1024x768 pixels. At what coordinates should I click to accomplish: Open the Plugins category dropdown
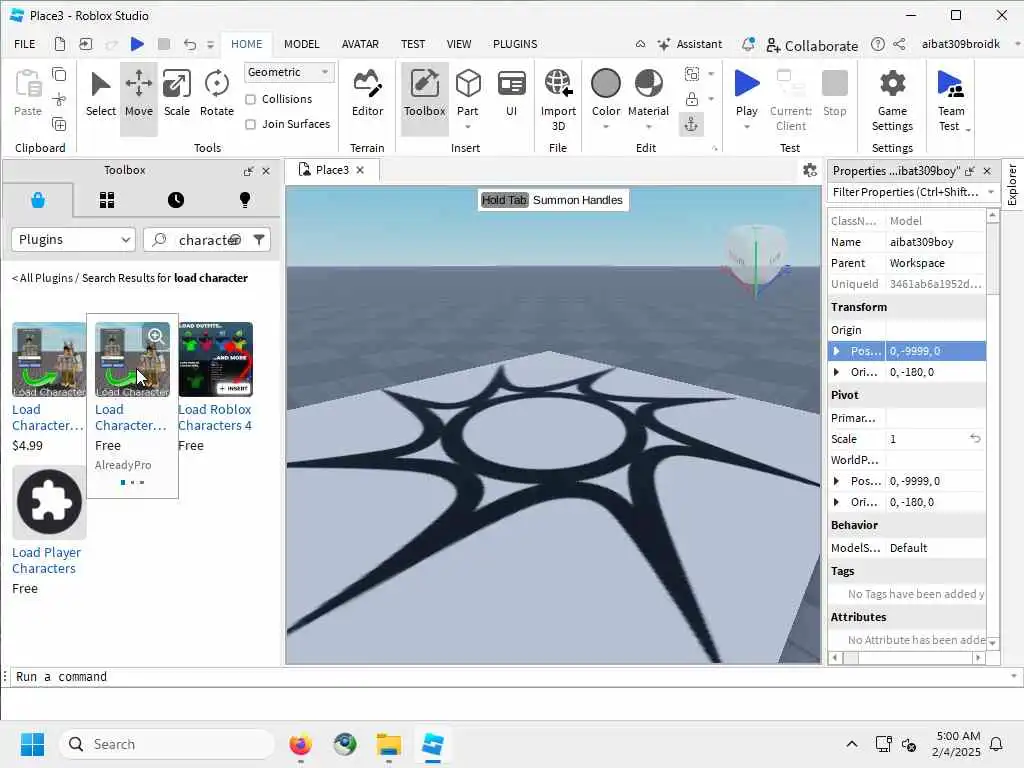pos(73,240)
